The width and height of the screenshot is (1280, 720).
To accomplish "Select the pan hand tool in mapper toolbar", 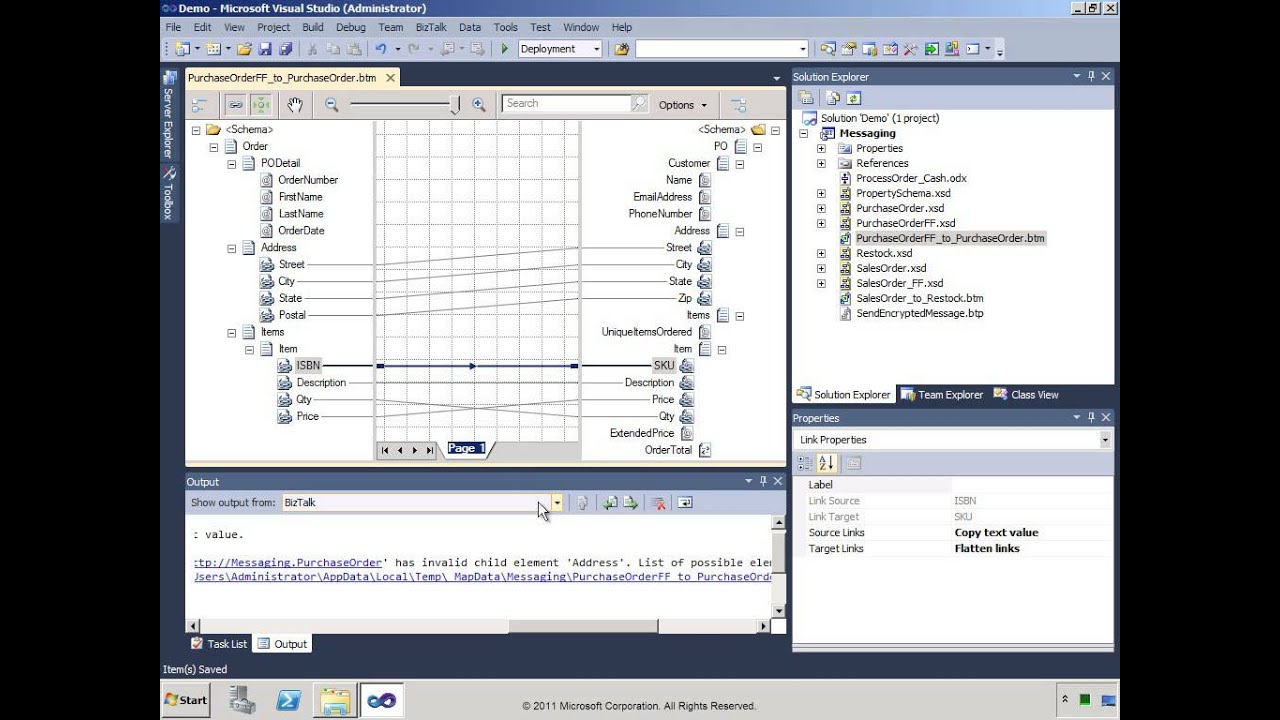I will [x=295, y=104].
